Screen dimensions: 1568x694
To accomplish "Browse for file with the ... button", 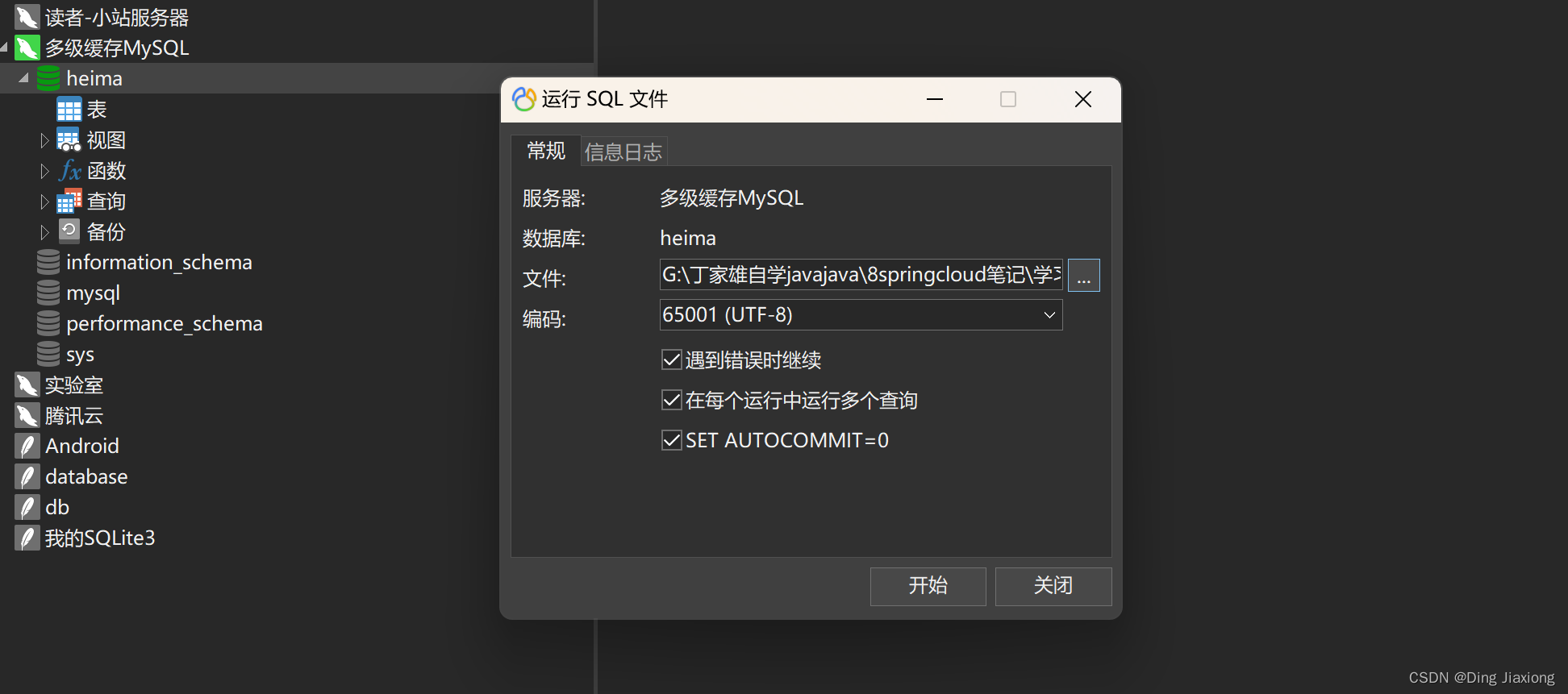I will [1083, 276].
